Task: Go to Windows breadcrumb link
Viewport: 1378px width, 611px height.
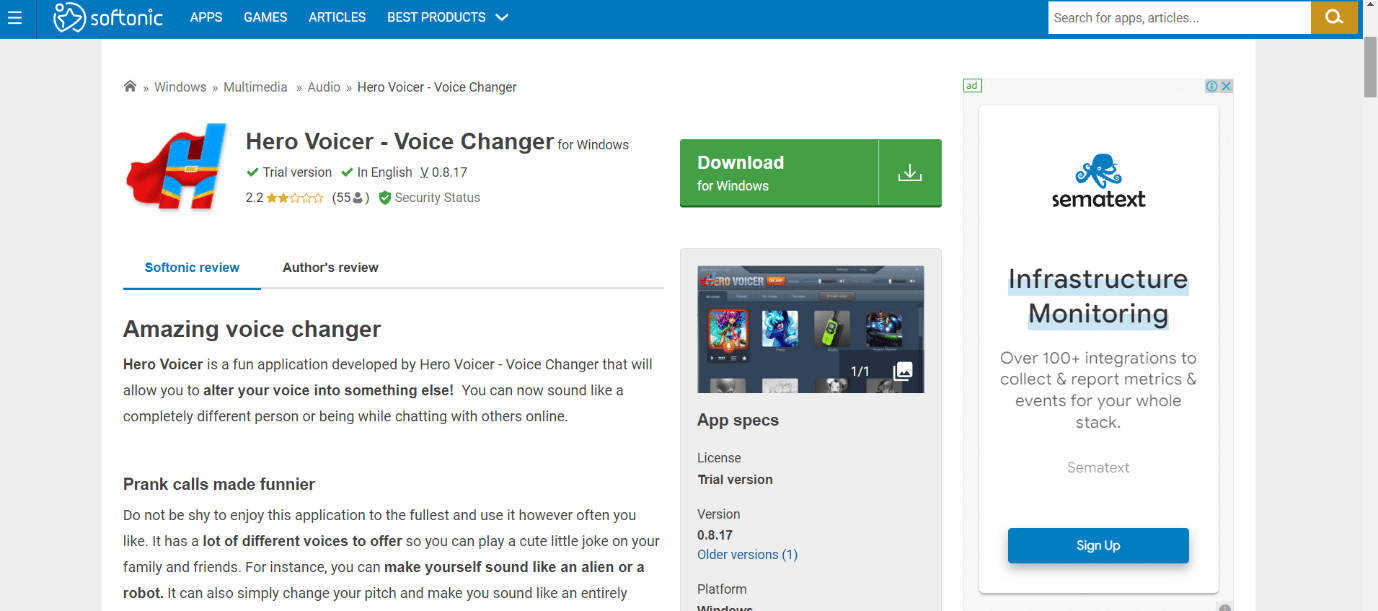Action: pos(180,87)
